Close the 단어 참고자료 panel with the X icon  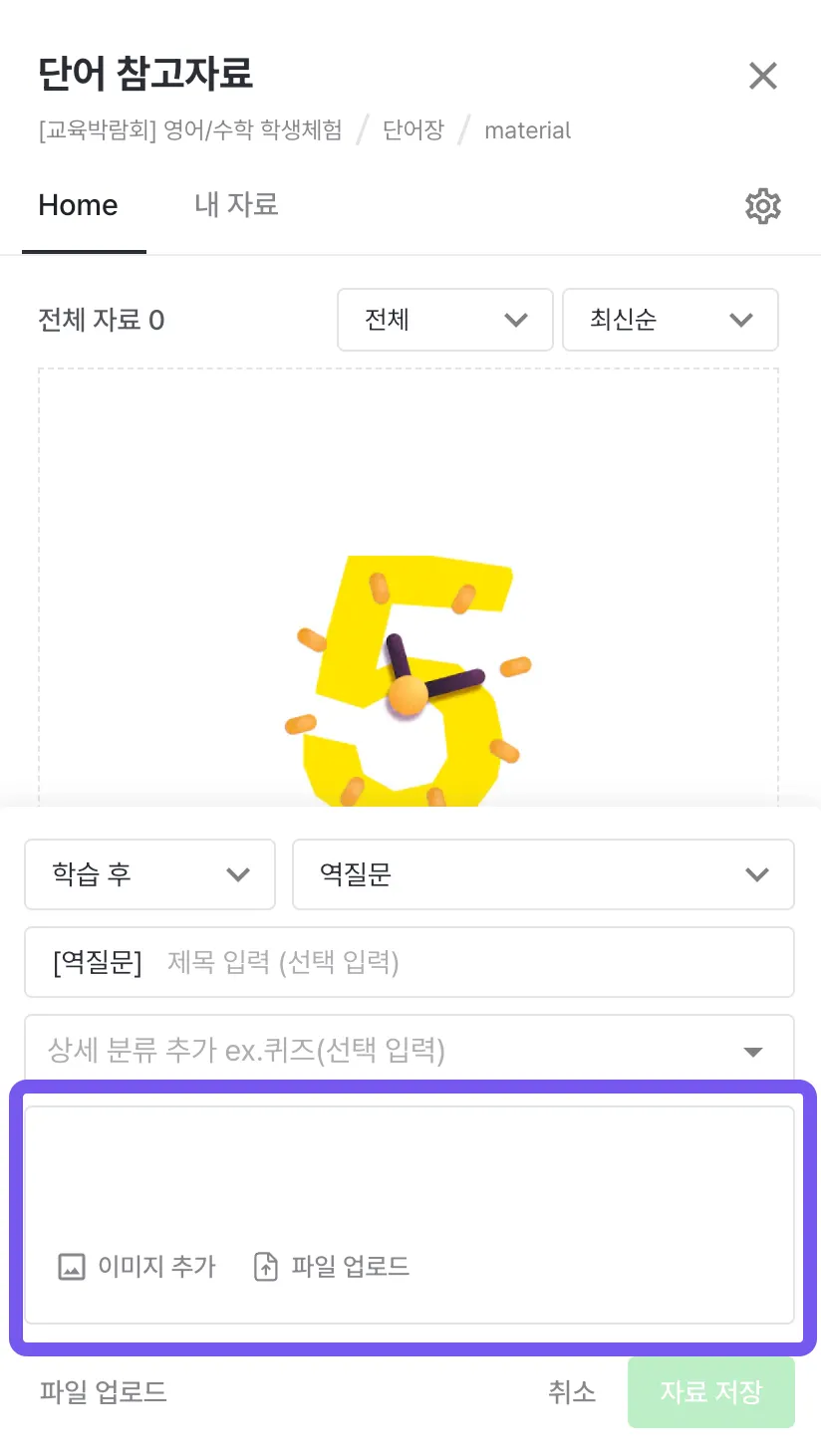pos(762,76)
